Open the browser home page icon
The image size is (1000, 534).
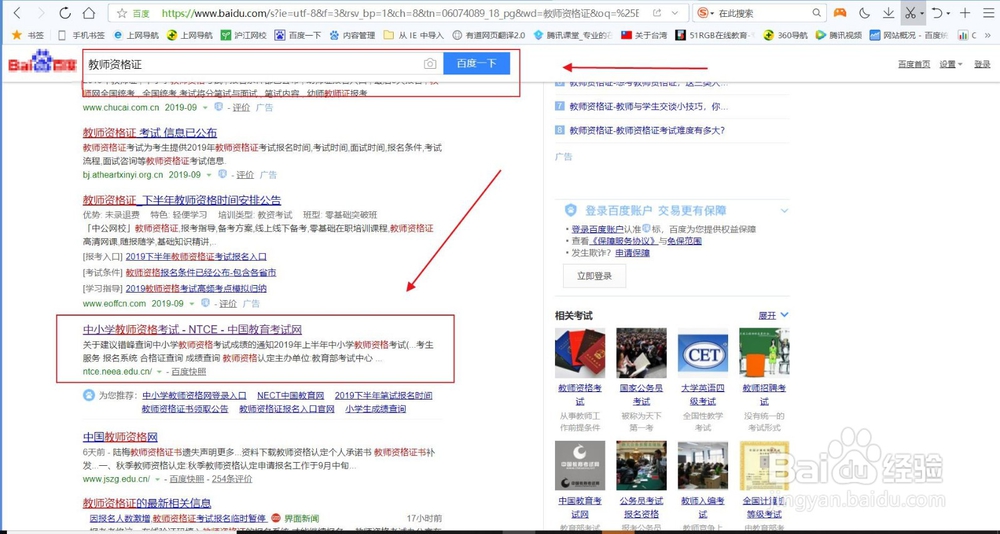coord(89,13)
